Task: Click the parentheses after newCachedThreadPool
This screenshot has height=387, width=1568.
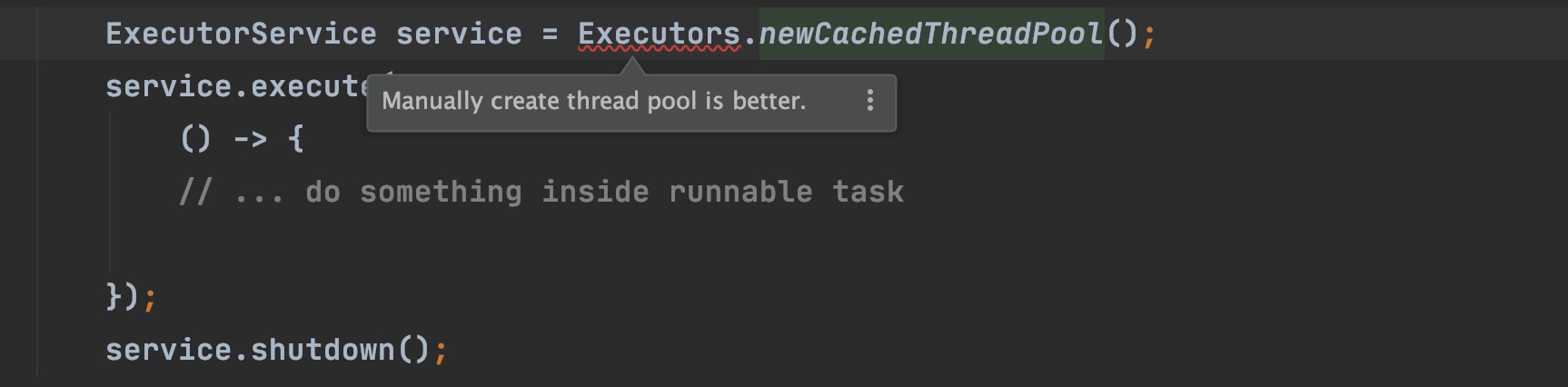Action: [1122, 35]
